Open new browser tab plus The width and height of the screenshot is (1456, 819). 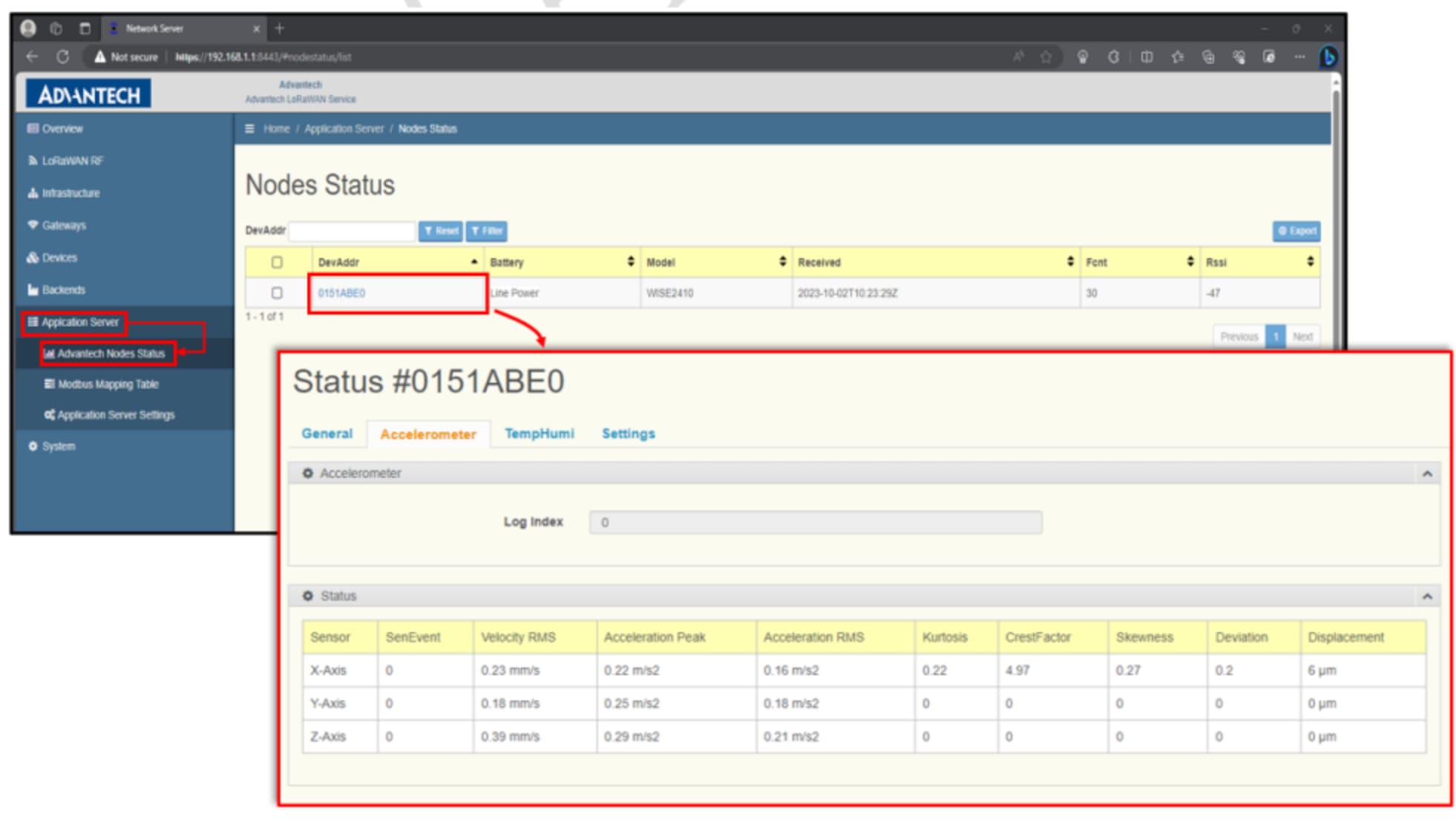[280, 28]
